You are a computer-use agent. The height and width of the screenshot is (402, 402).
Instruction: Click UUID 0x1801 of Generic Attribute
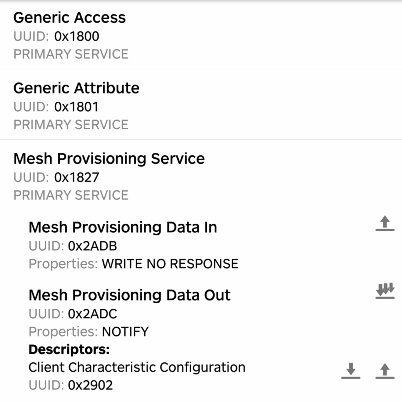pos(76,107)
